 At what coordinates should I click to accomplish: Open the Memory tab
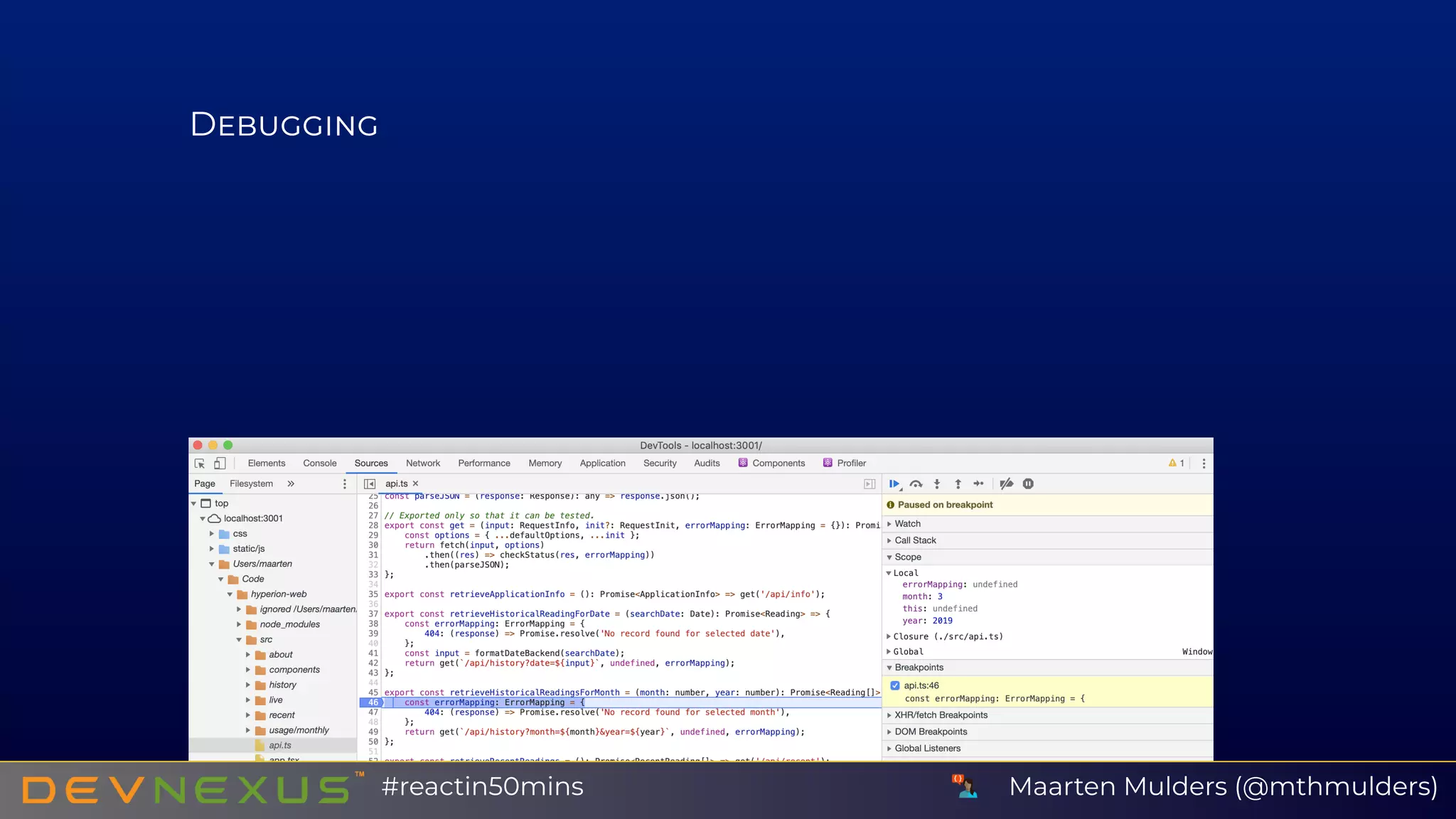pos(545,464)
